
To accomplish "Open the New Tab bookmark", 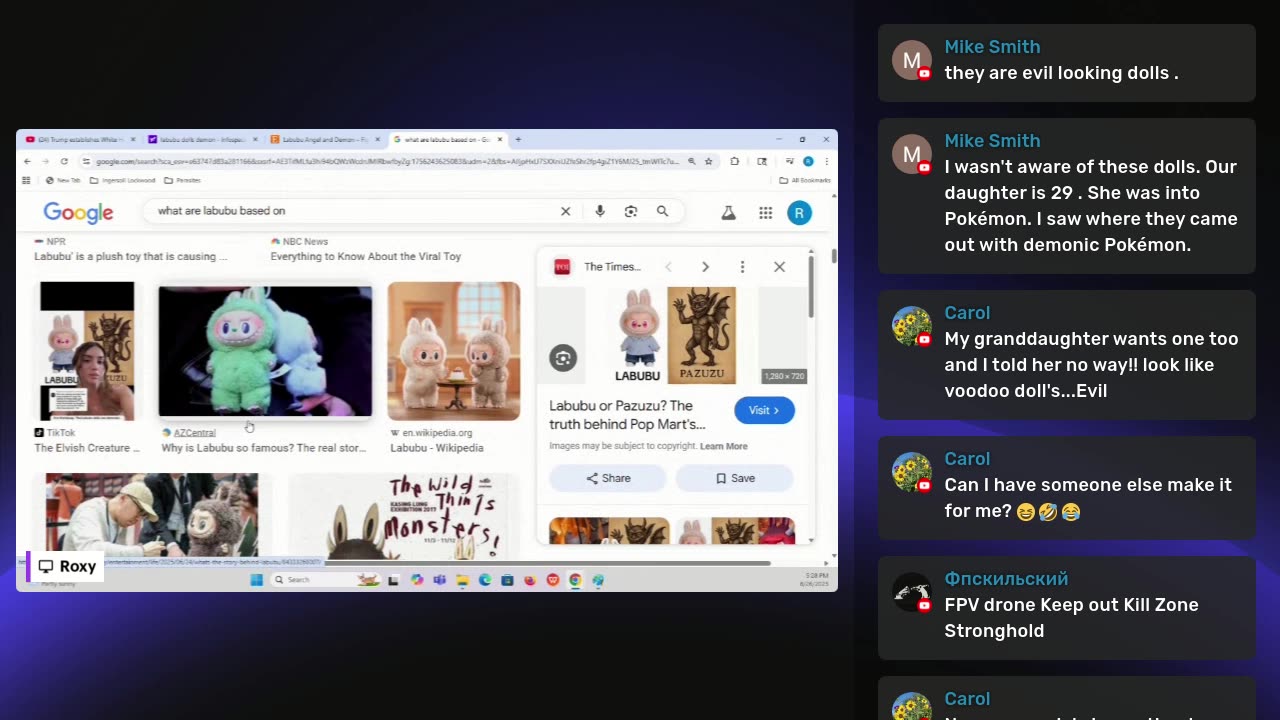I will [x=63, y=181].
